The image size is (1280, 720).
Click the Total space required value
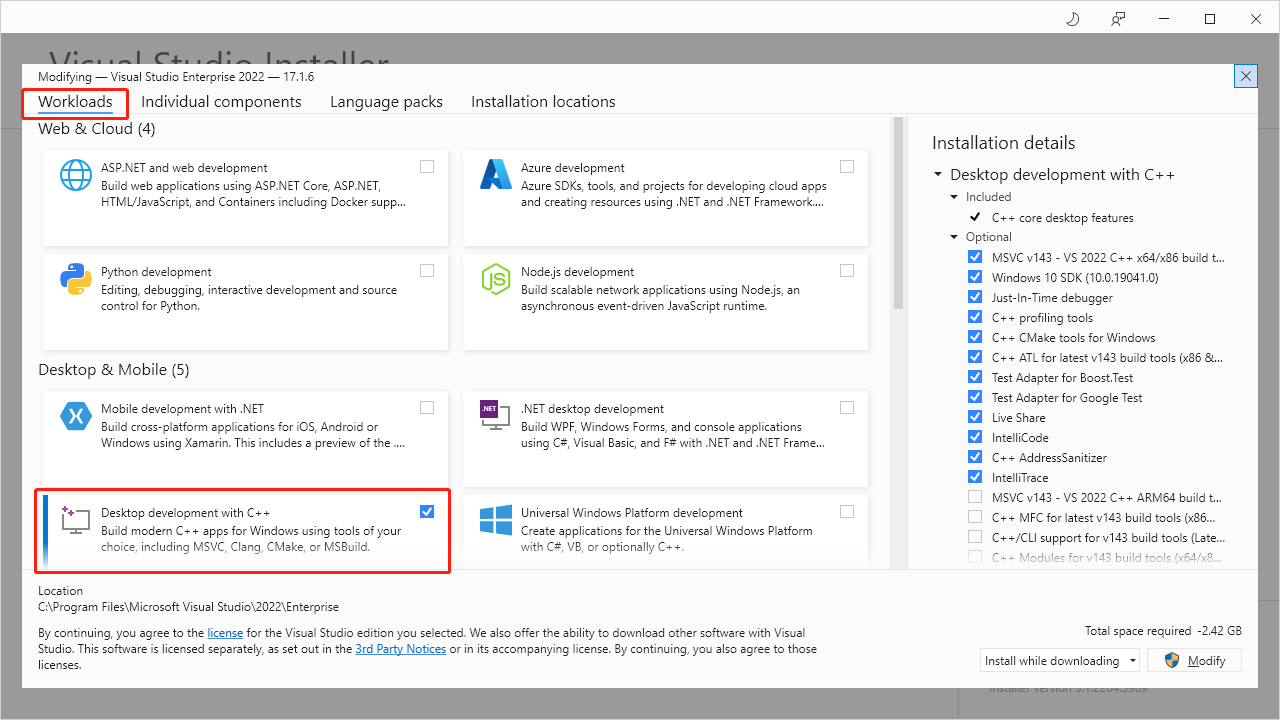1220,631
